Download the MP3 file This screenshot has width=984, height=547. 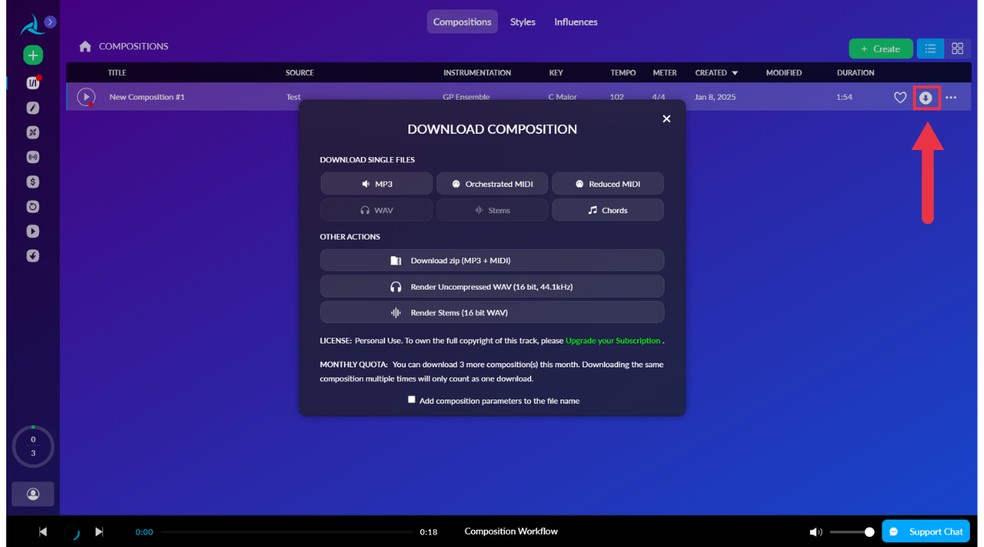click(376, 184)
